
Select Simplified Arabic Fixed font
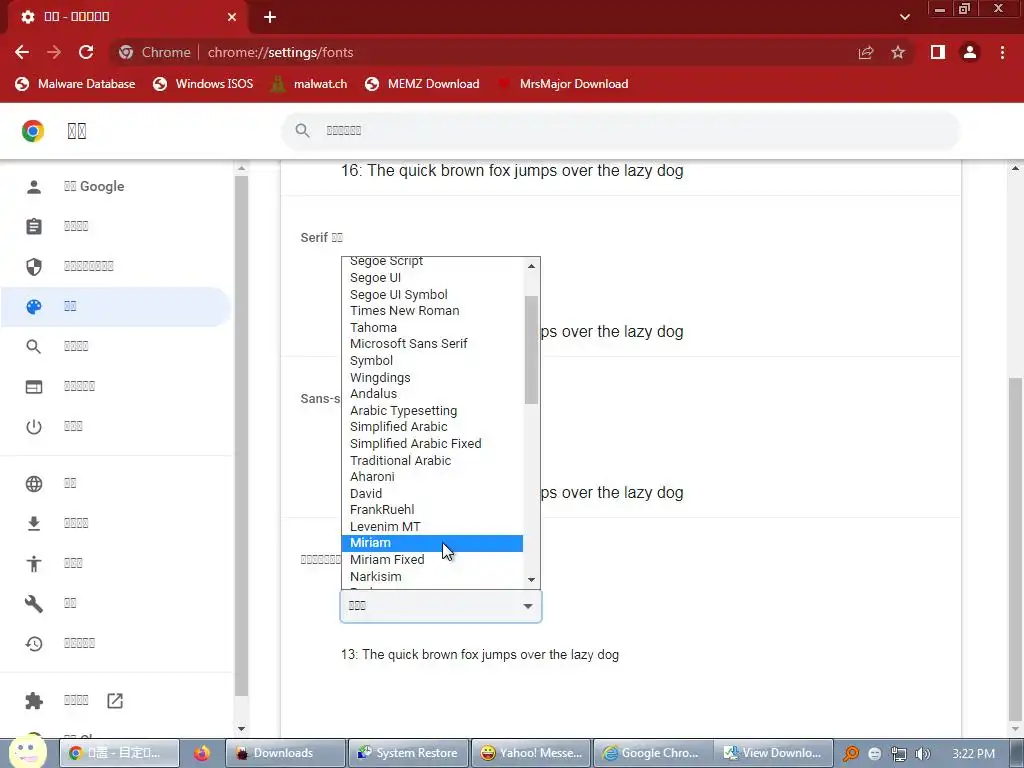[x=432, y=443]
